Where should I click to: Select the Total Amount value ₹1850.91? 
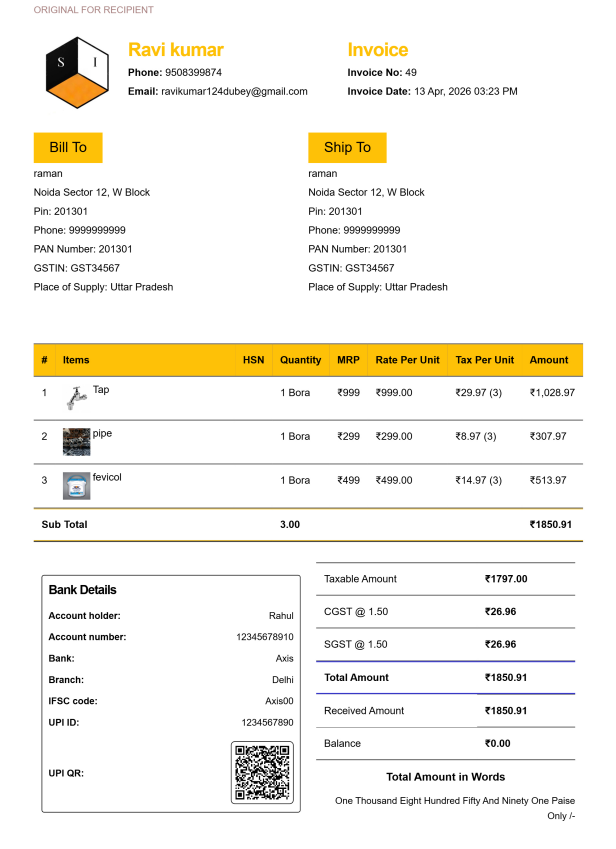tap(506, 677)
